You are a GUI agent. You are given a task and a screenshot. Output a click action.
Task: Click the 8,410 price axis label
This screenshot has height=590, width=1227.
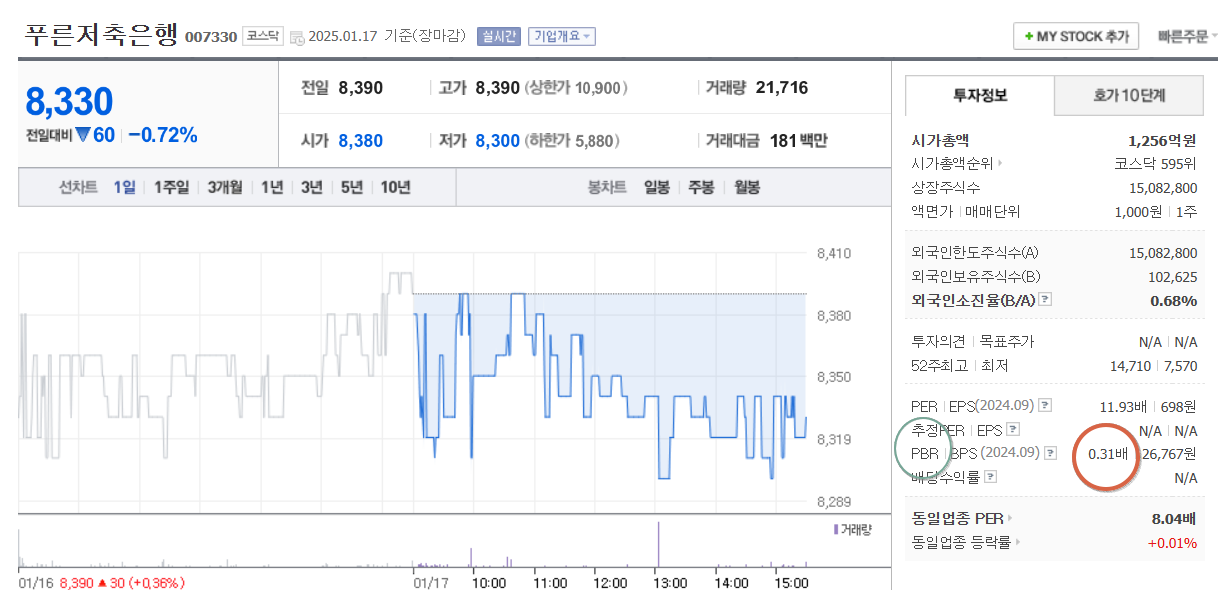(x=833, y=254)
